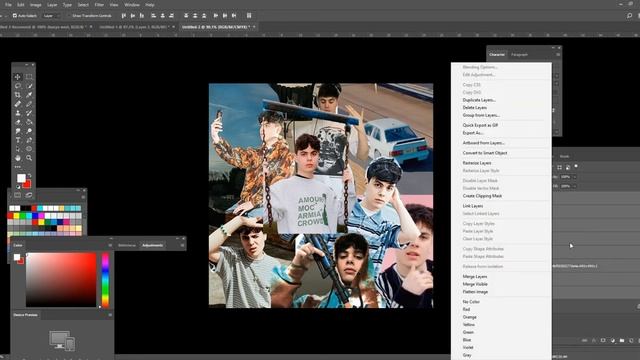Switch to the Adjustments tab
Screen dimensions: 640x360
click(x=152, y=245)
